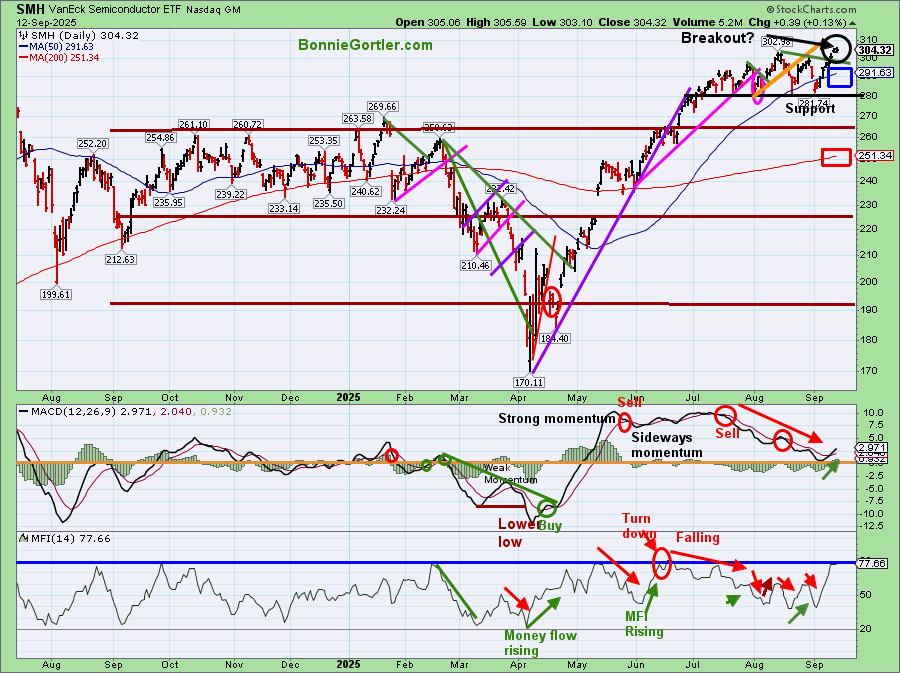Click the magenta oval on the Support line
This screenshot has width=900, height=673.
(757, 94)
